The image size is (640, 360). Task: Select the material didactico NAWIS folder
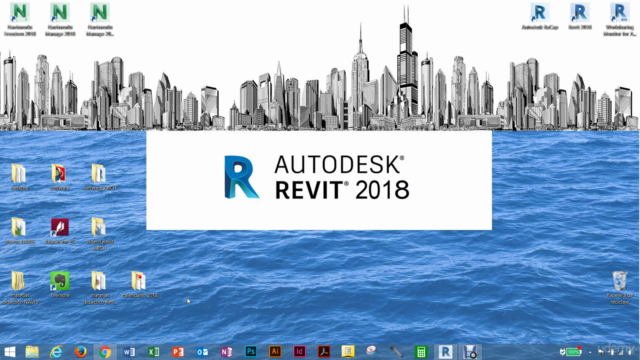pos(20,288)
